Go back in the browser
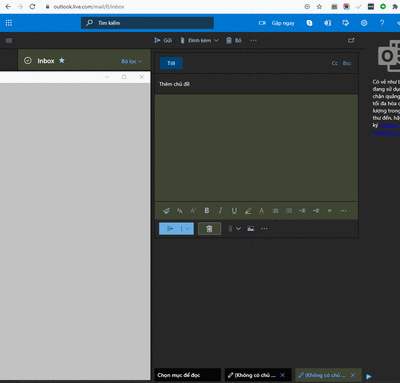This screenshot has width=400, height=383. [8, 7]
